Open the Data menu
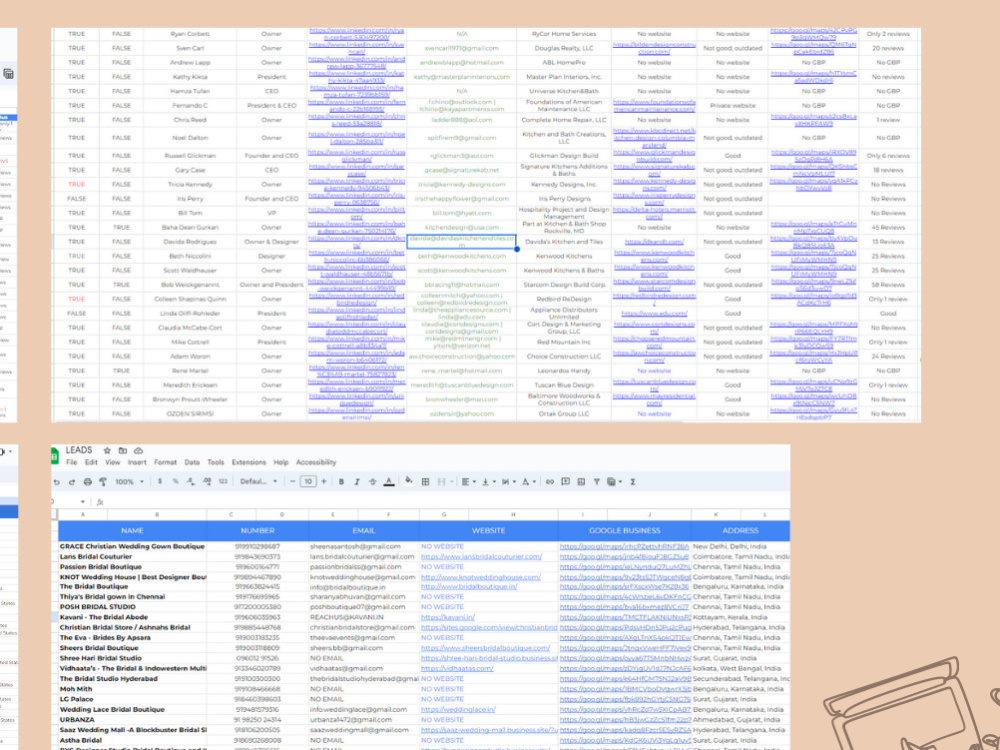Viewport: 1000px width, 750px height. tap(192, 462)
